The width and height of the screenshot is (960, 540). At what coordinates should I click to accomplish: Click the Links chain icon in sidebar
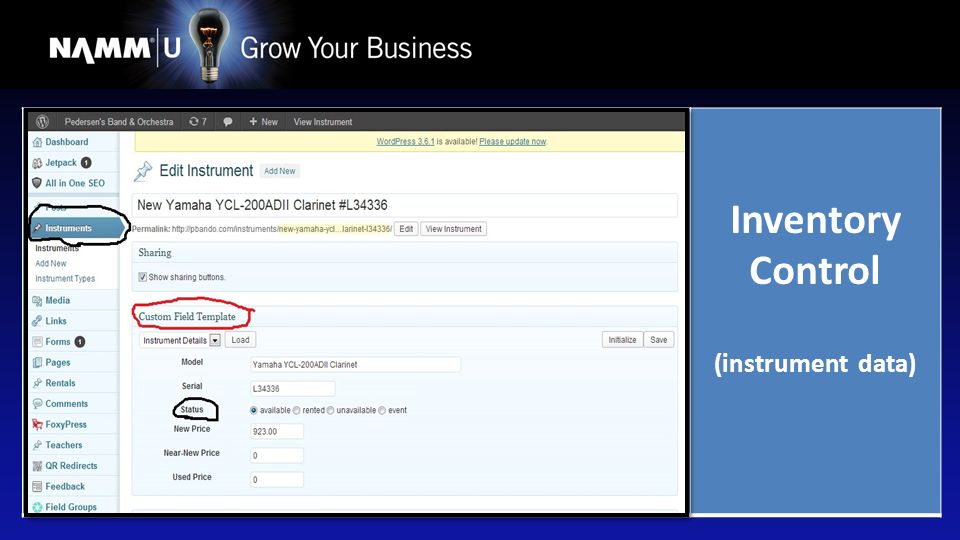pyautogui.click(x=37, y=321)
